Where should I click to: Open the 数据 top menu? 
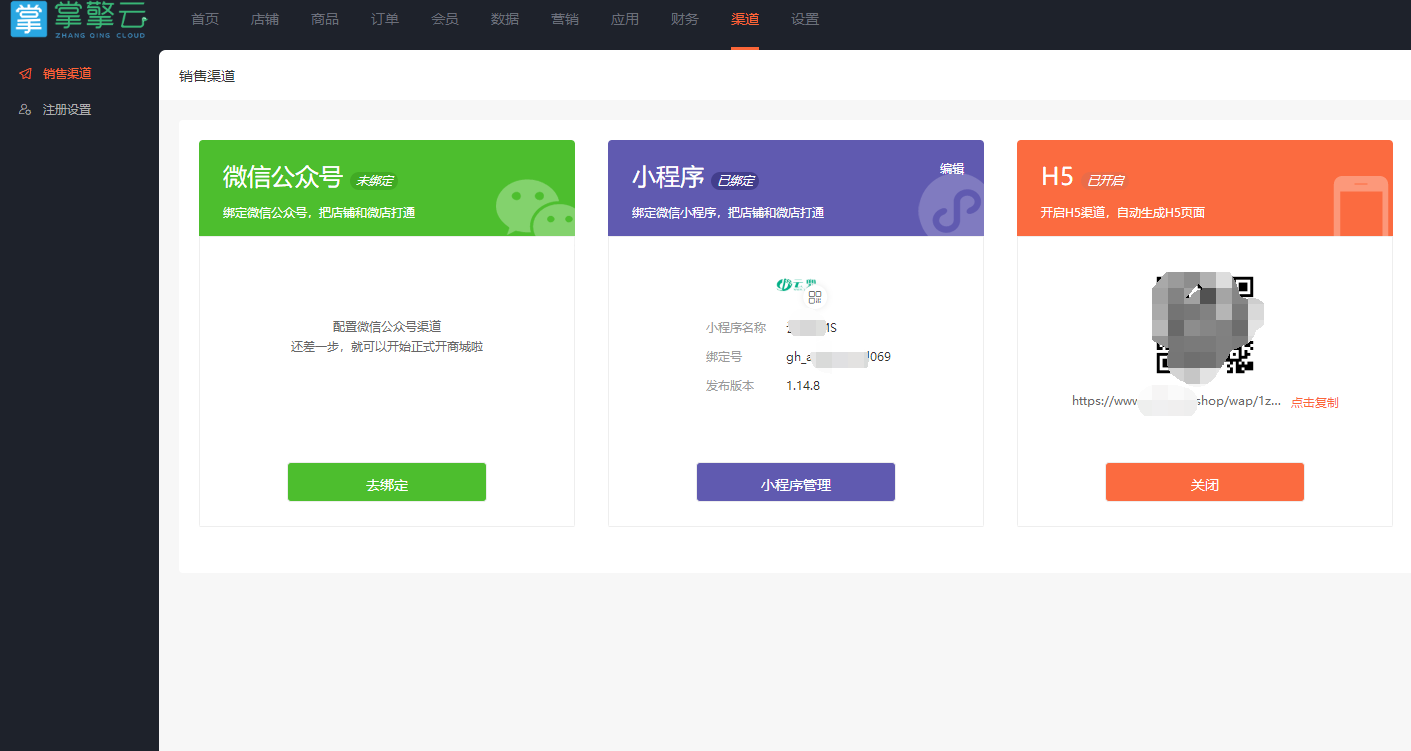pyautogui.click(x=505, y=19)
